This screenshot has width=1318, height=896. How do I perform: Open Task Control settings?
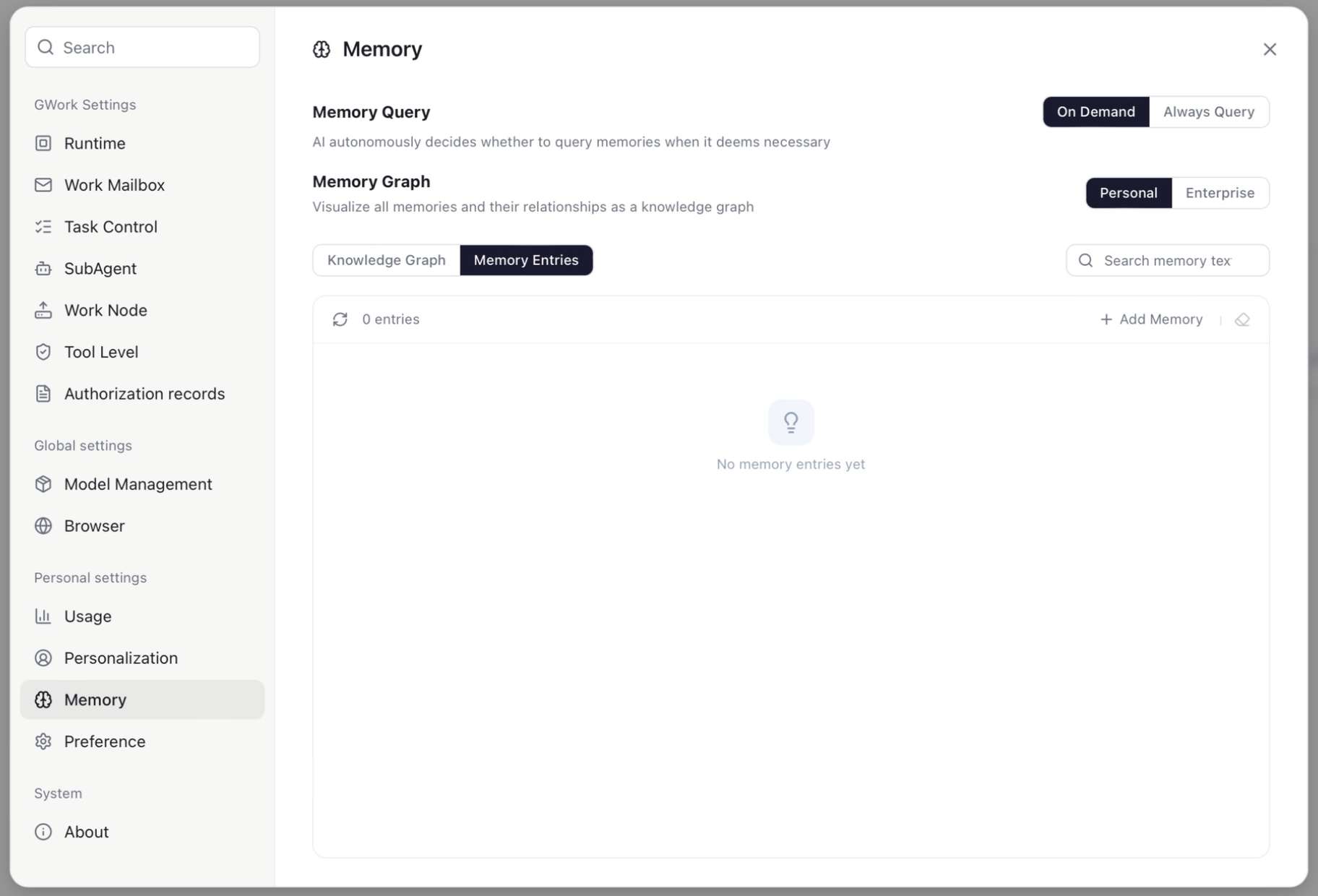(142, 227)
